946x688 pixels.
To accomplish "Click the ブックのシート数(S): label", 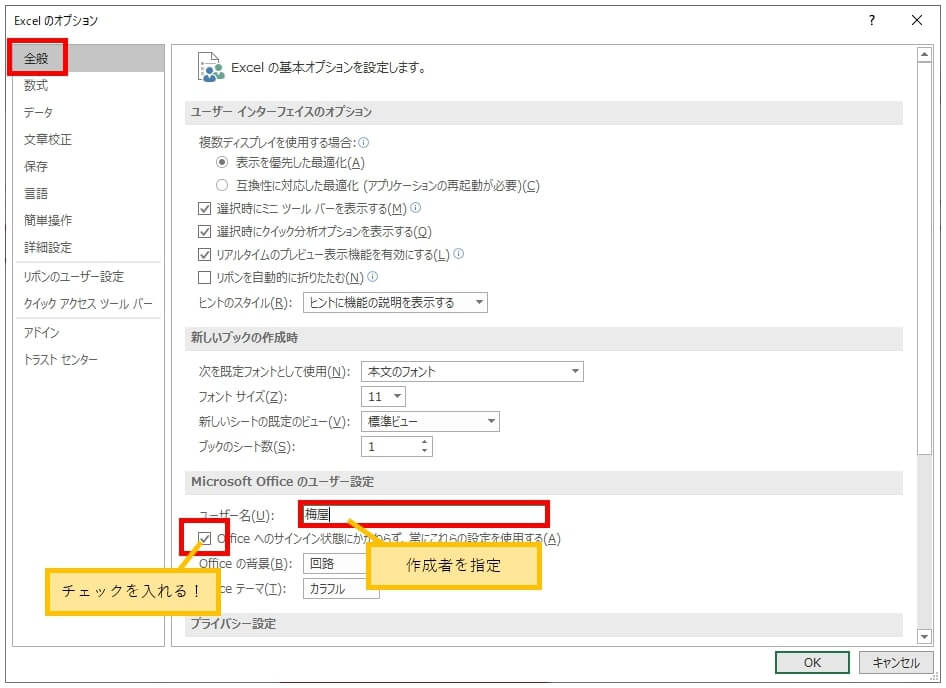I will (247, 447).
